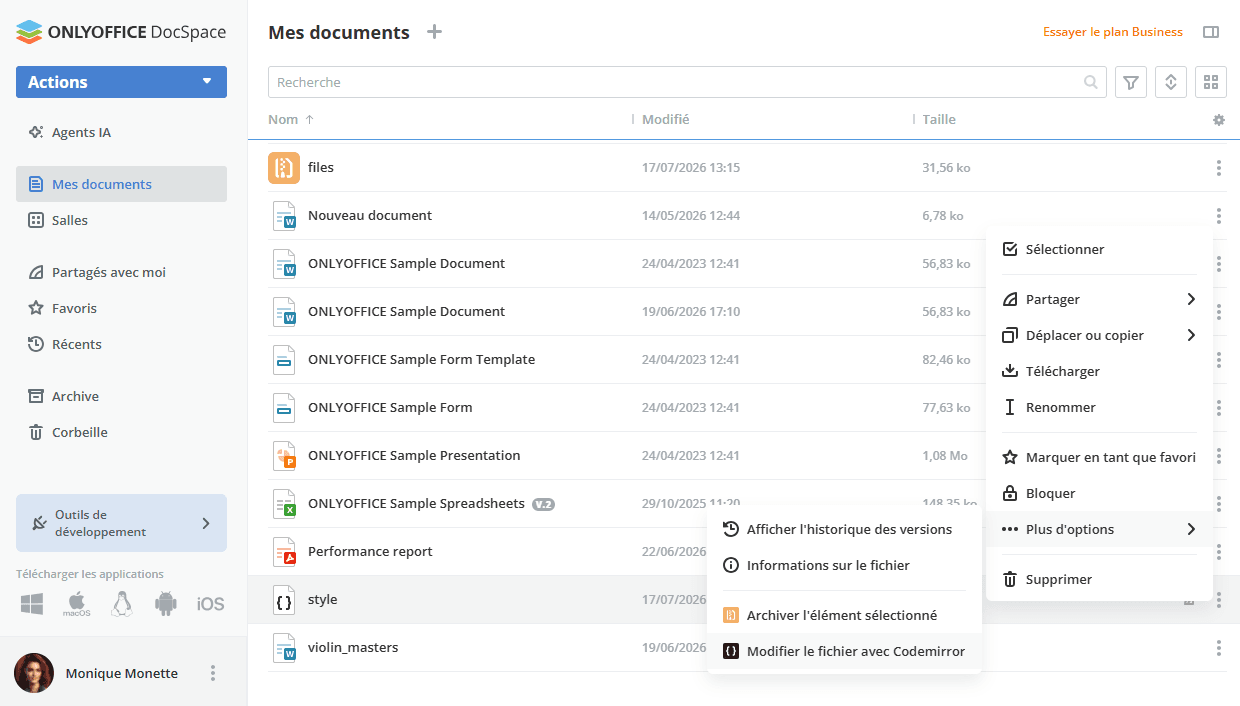The height and width of the screenshot is (706, 1240).
Task: Click the Modifié column header
Action: 665,120
